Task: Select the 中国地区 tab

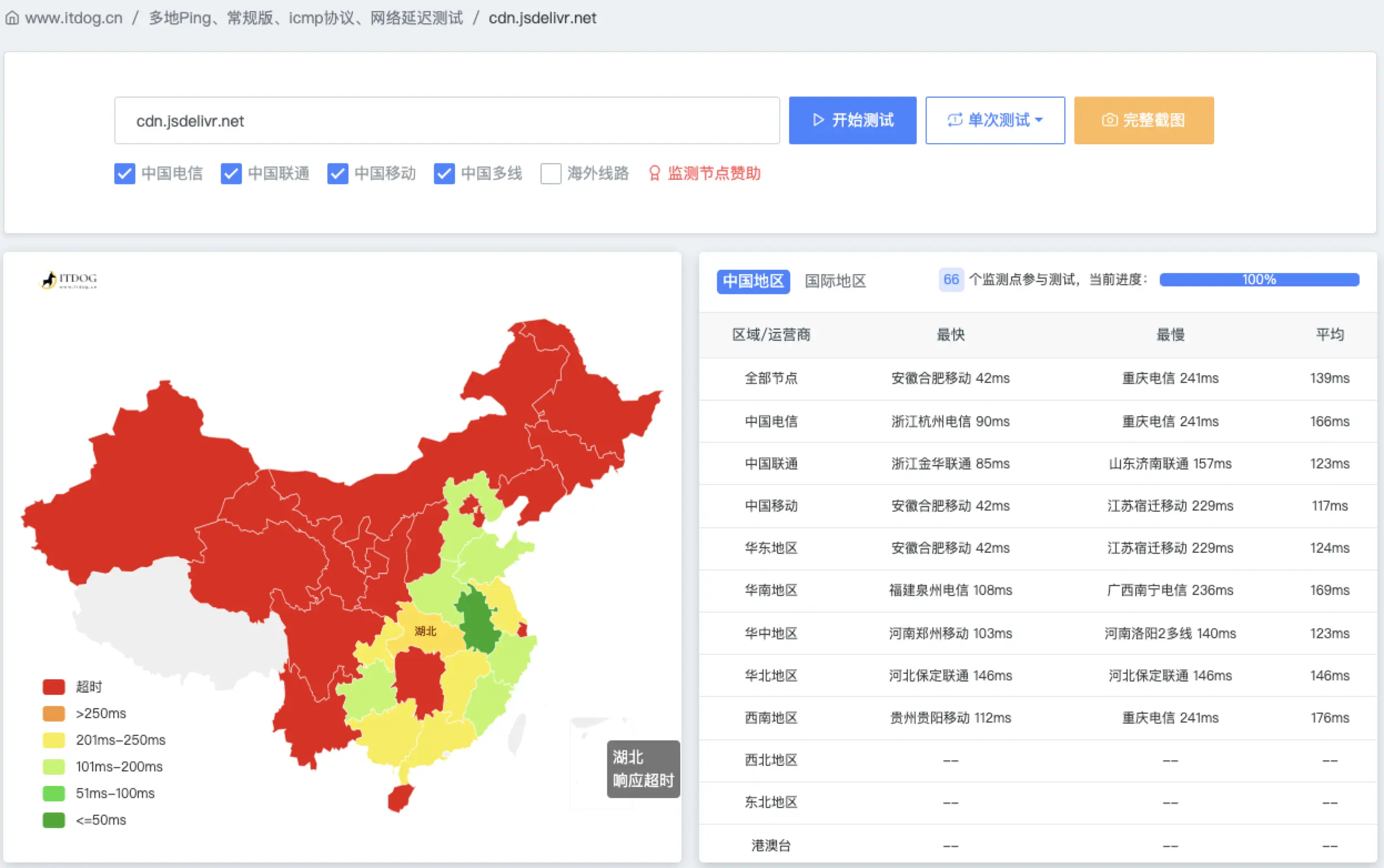Action: pyautogui.click(x=752, y=281)
